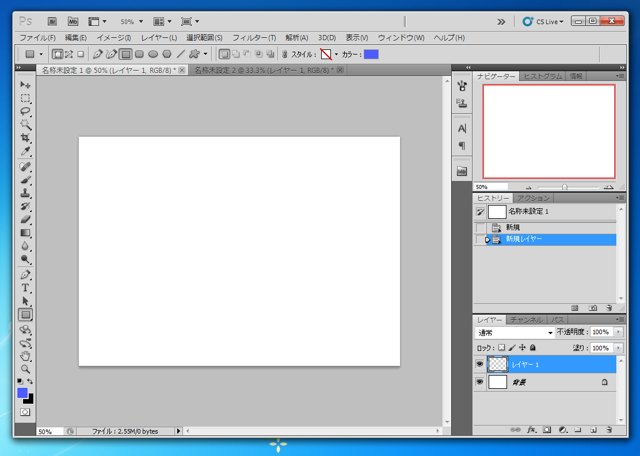Pick the Horizontal Type tool
The width and height of the screenshot is (640, 456).
click(x=26, y=288)
